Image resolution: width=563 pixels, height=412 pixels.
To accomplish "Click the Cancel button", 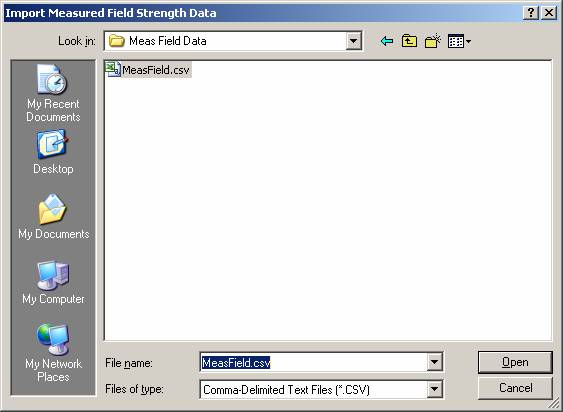I will [515, 388].
